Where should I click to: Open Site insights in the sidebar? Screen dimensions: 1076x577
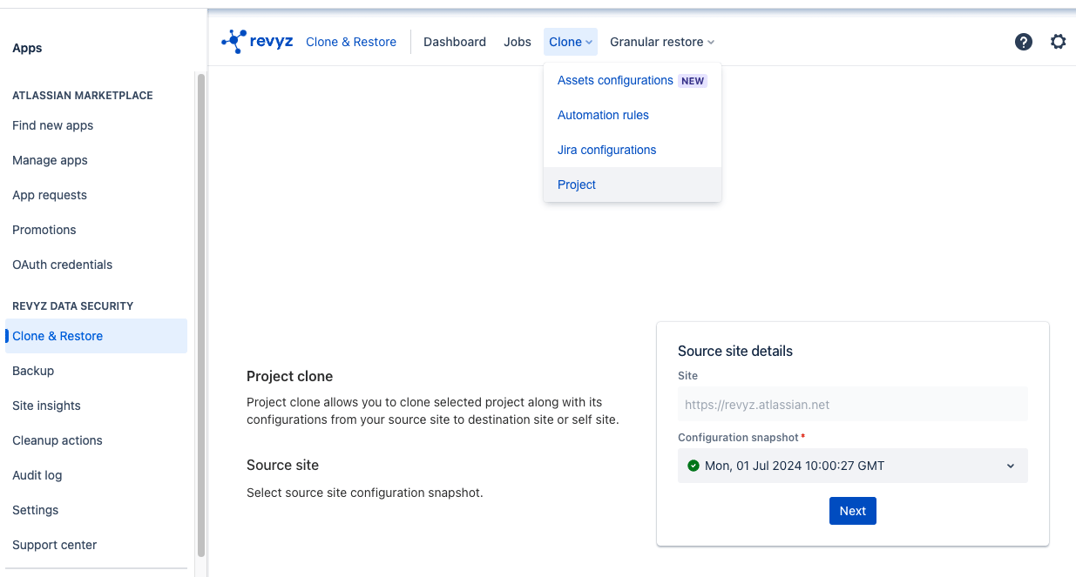[x=46, y=406]
